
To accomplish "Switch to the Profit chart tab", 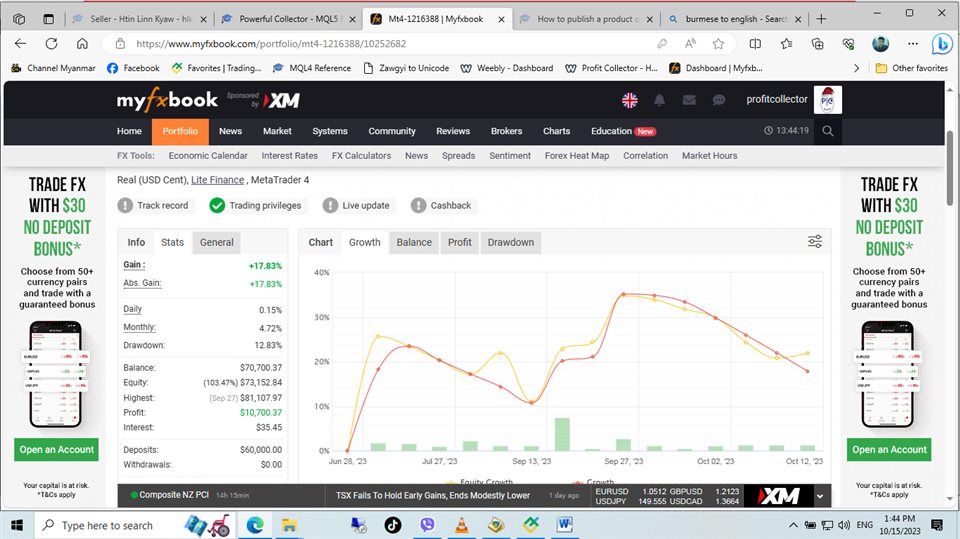I will coord(459,242).
